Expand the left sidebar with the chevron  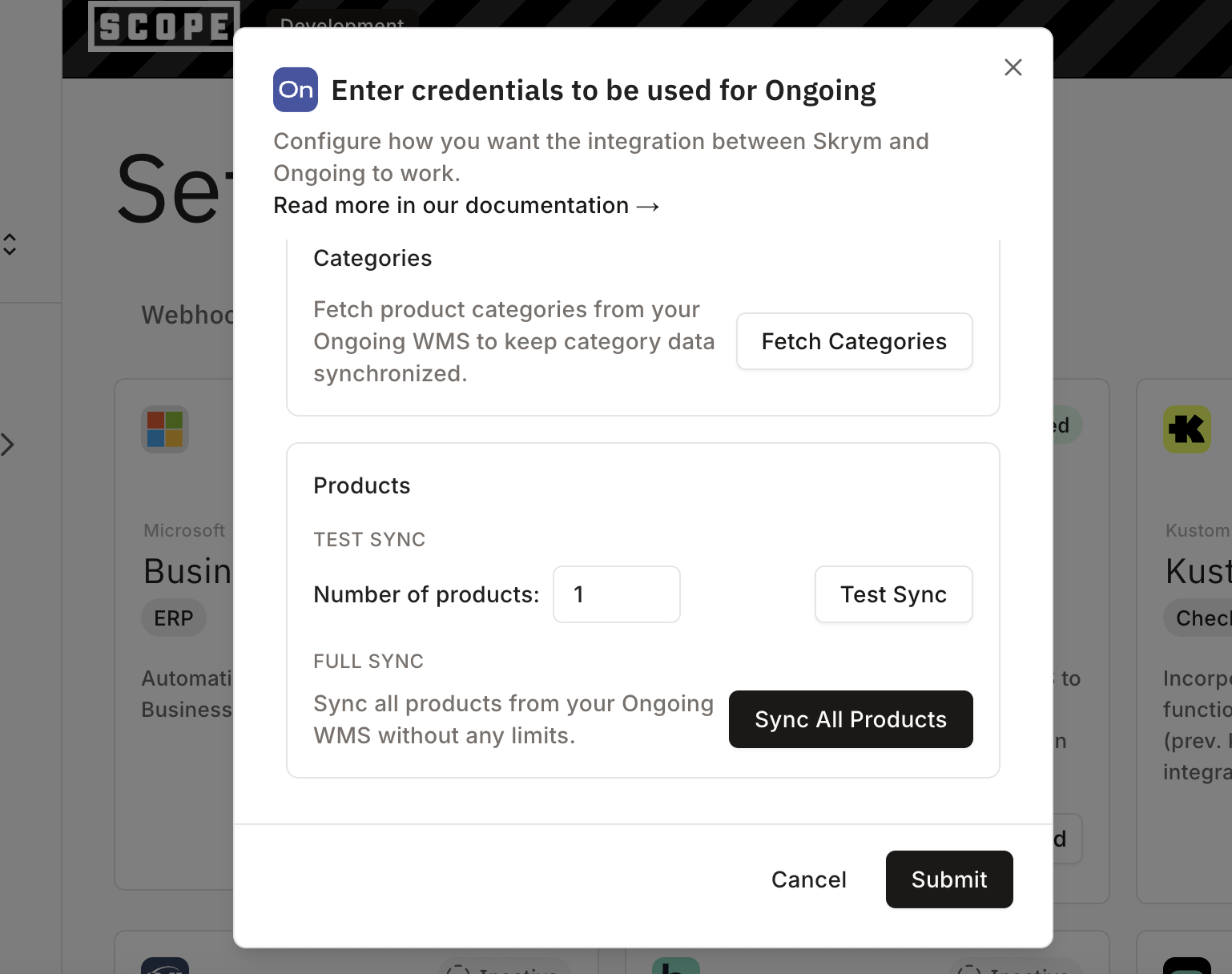9,445
